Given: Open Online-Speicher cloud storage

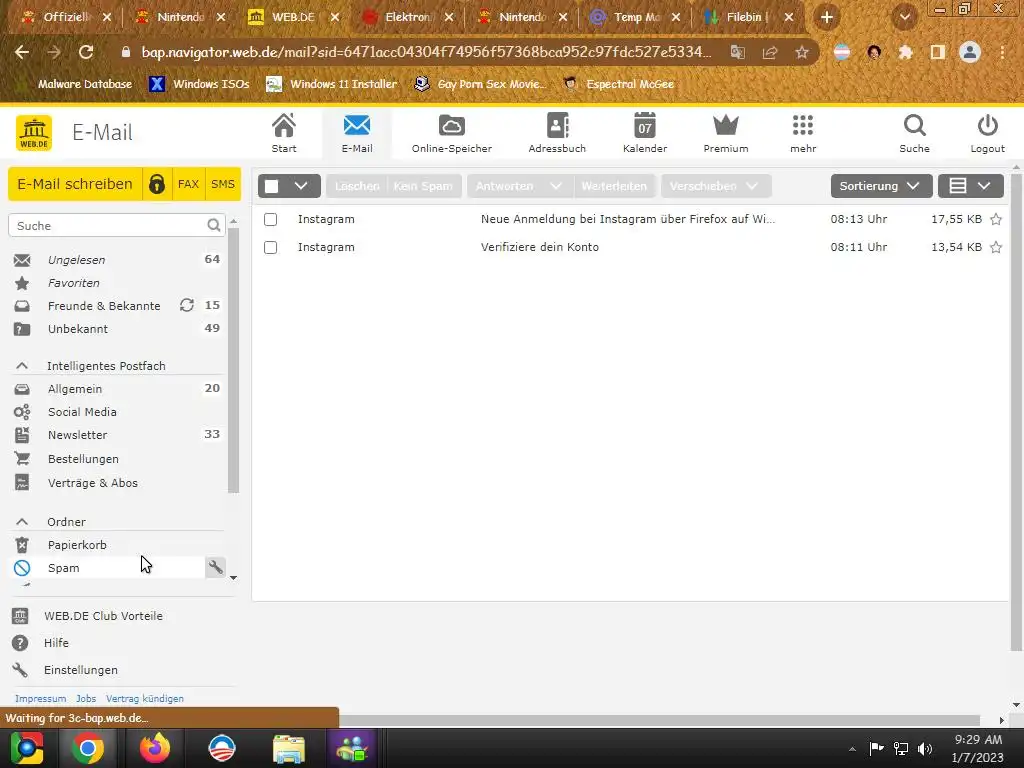Looking at the screenshot, I should coord(451,133).
